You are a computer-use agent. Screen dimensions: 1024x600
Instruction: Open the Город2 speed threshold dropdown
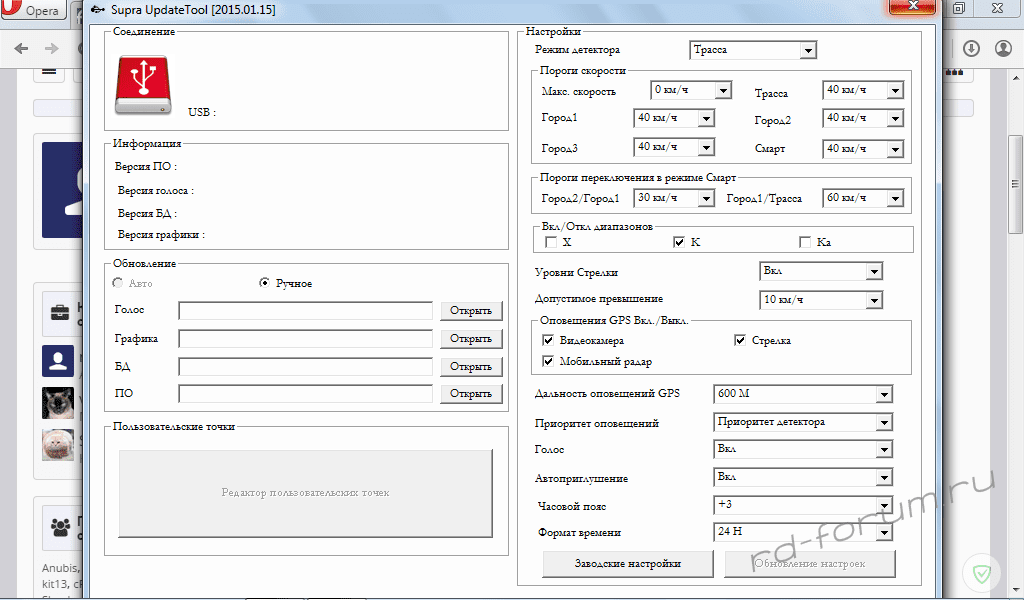pyautogui.click(x=863, y=118)
